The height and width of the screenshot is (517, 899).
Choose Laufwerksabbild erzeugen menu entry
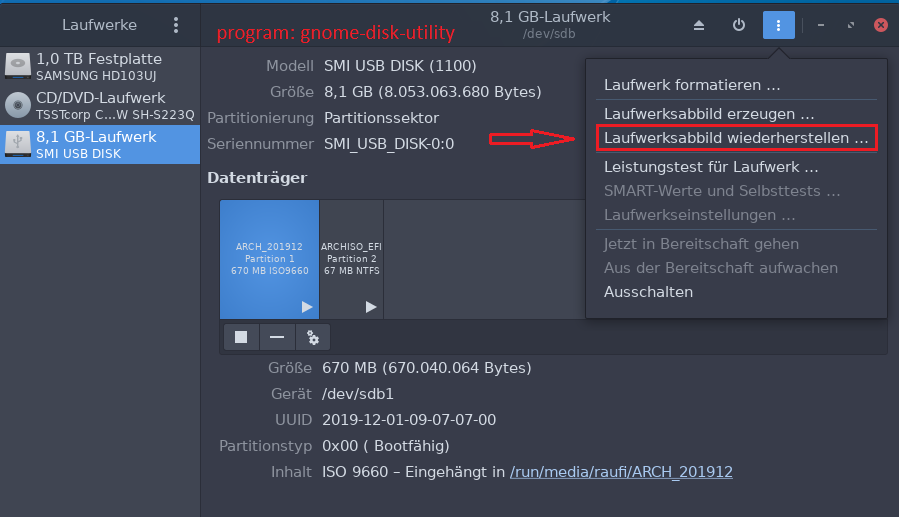[737, 113]
